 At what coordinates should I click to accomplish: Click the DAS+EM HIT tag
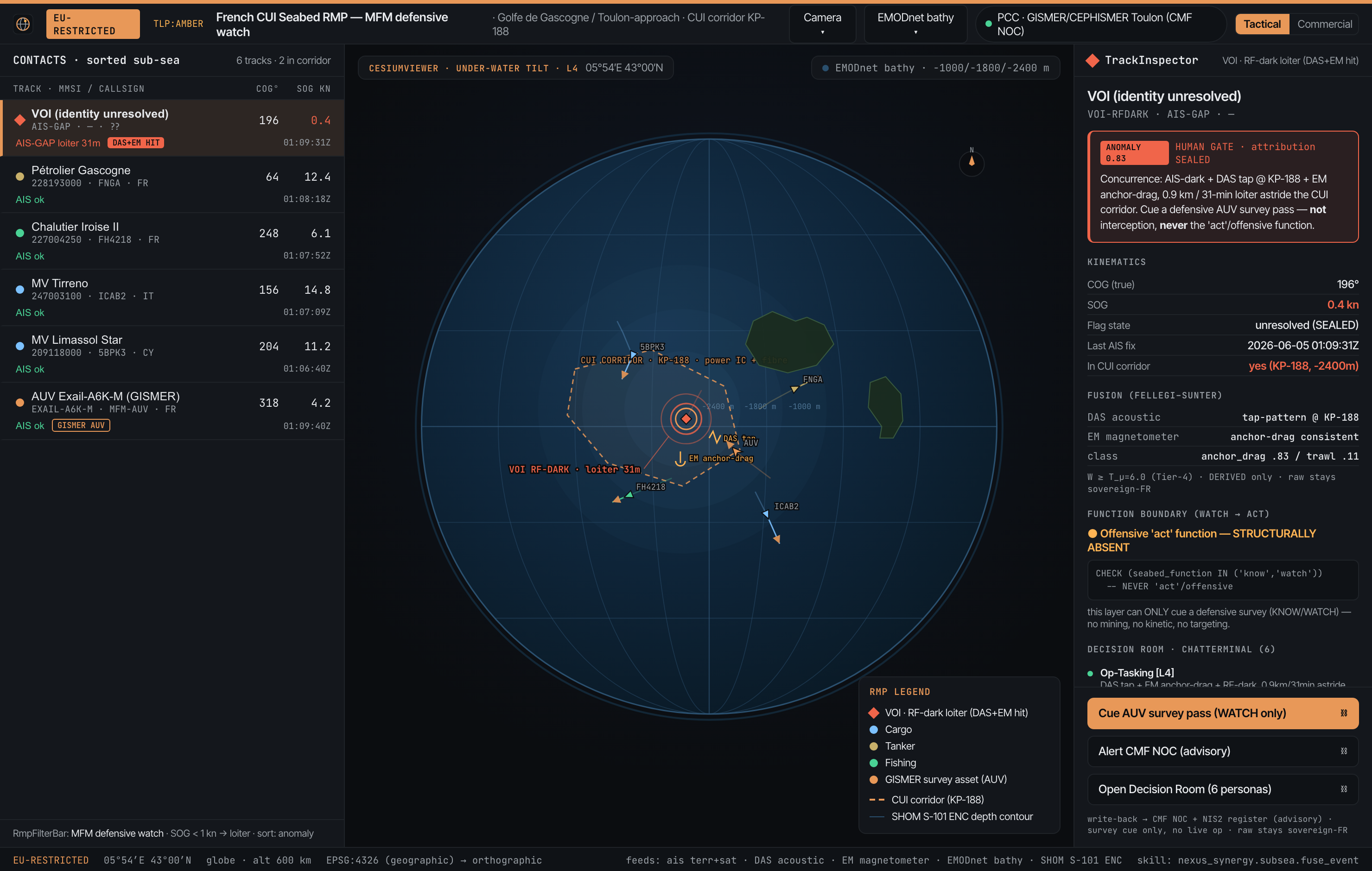tap(136, 142)
